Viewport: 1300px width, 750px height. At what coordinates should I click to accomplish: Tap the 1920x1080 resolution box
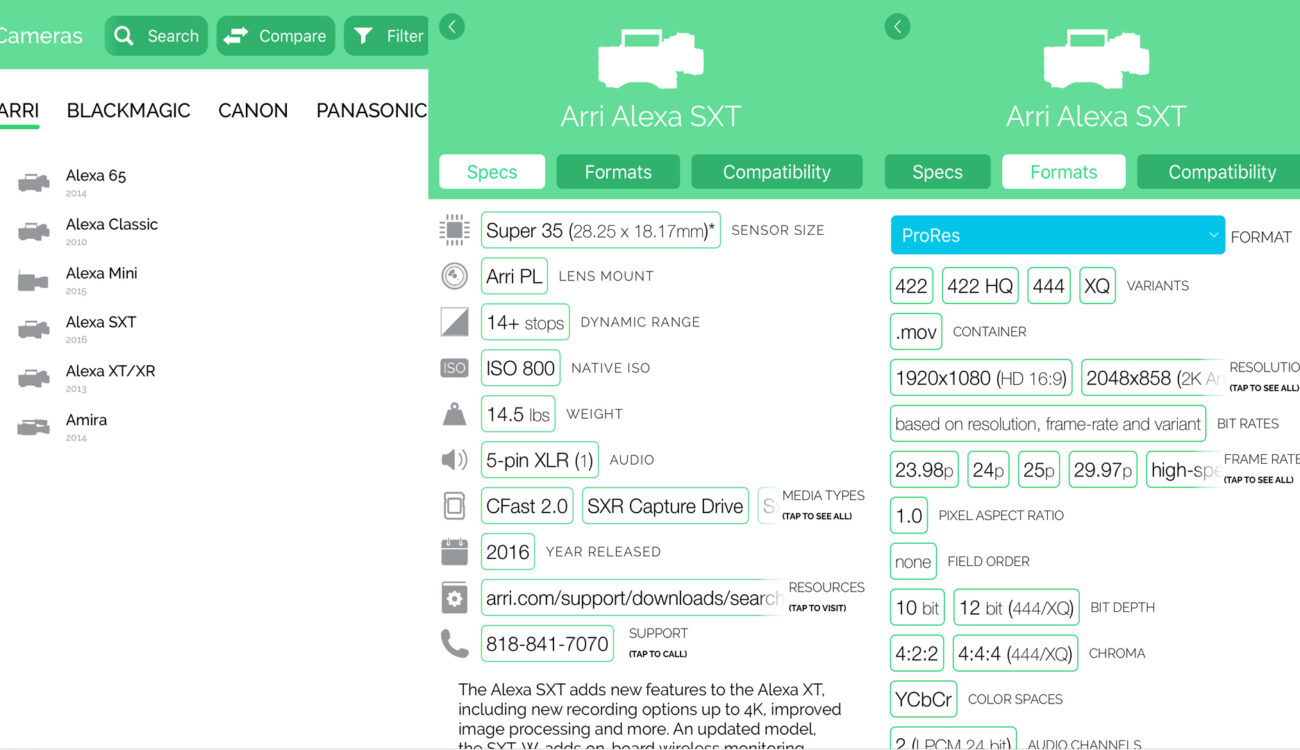click(981, 378)
